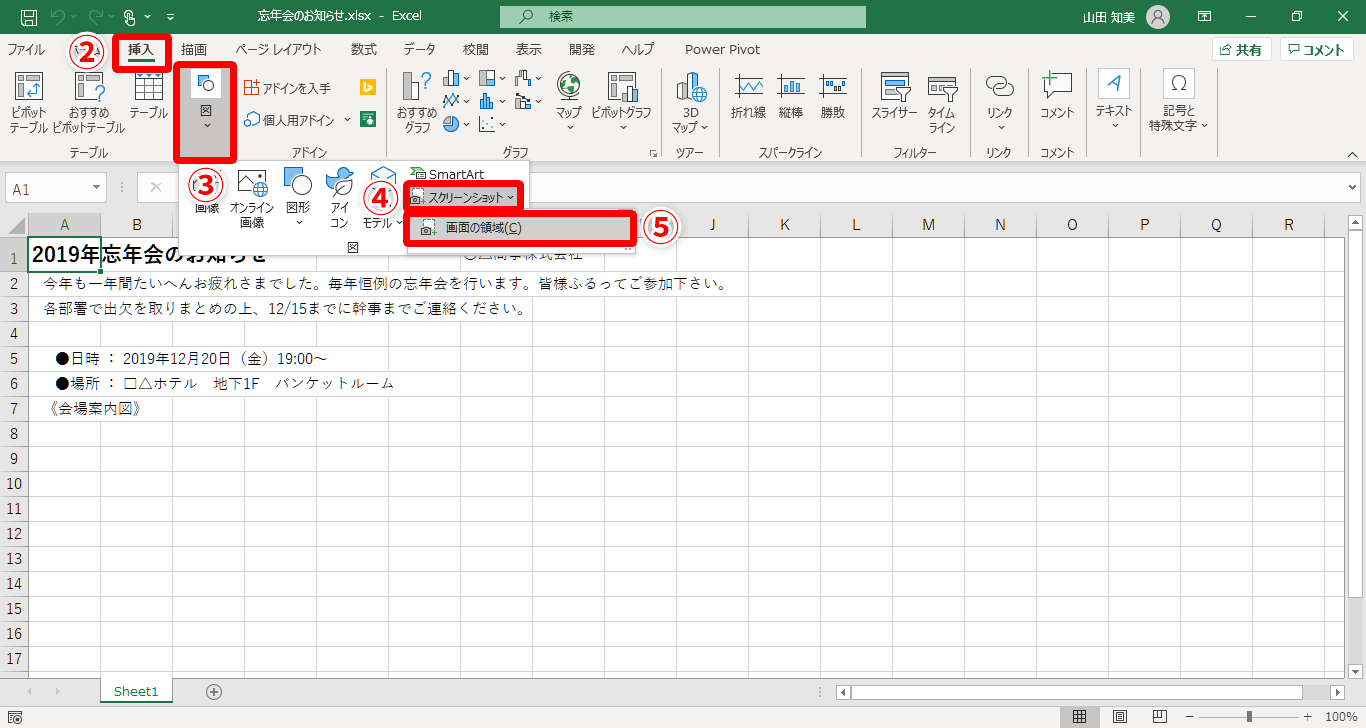Image resolution: width=1366 pixels, height=728 pixels.
Task: Select 画面の領域(C) menu item
Action: point(520,228)
